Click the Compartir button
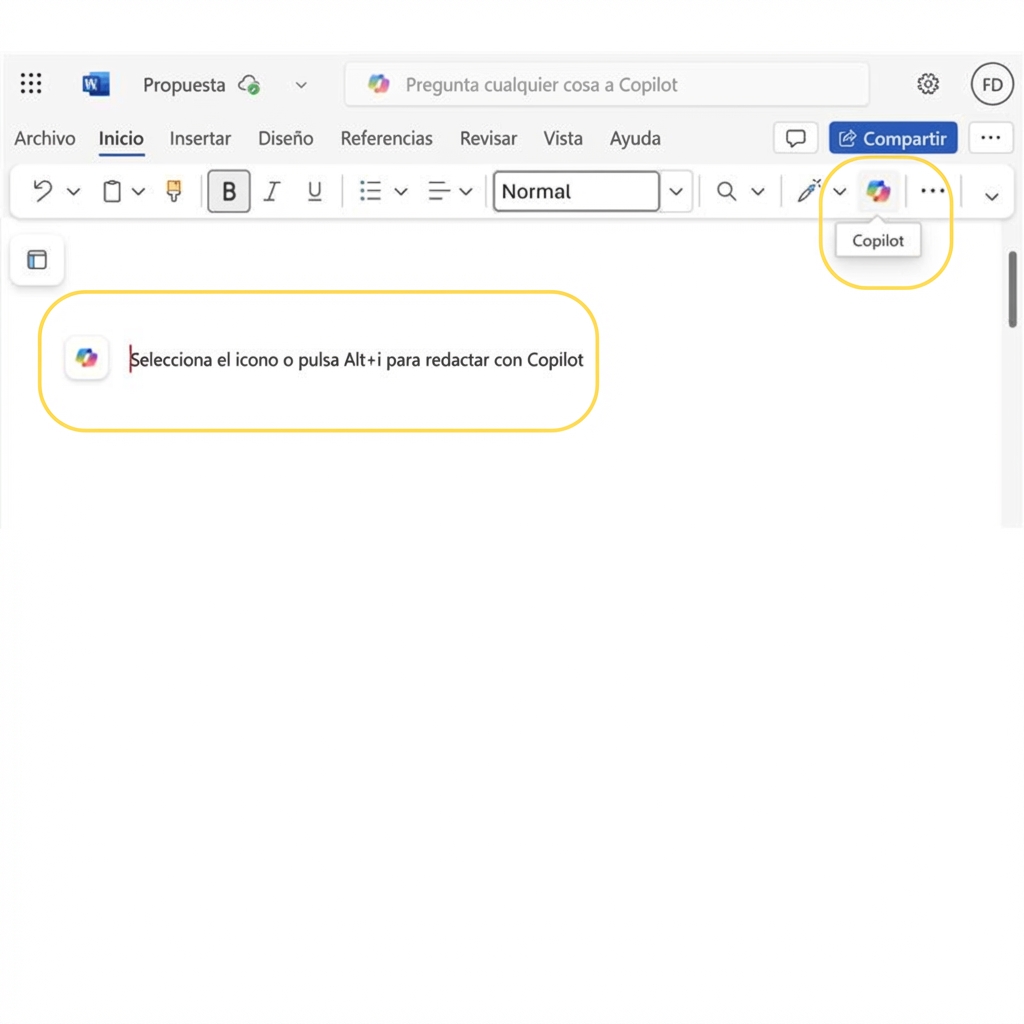 coord(893,138)
